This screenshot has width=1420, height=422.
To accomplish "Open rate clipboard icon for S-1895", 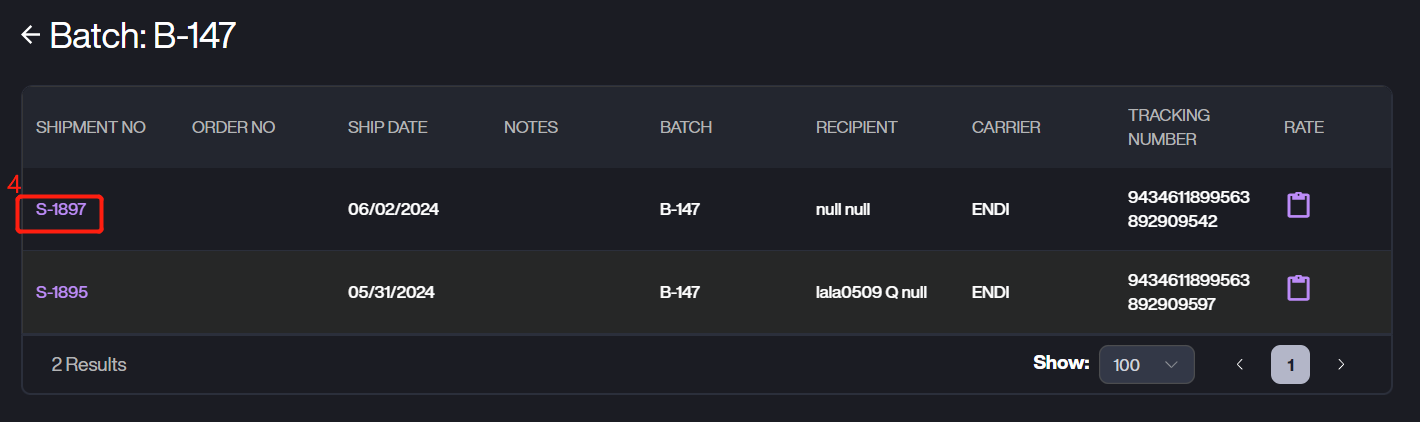I will coord(1298,289).
